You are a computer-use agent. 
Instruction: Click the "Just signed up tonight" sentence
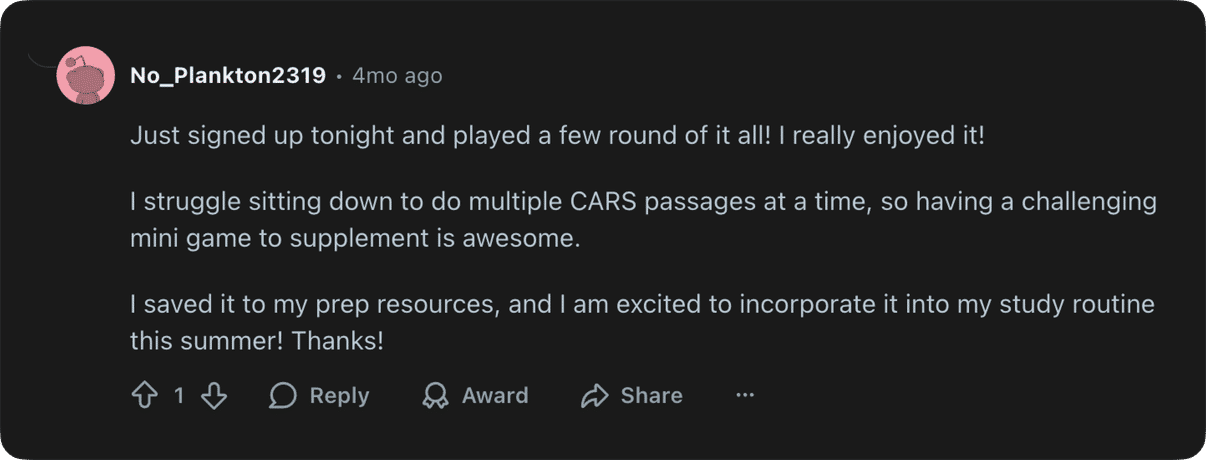(557, 136)
